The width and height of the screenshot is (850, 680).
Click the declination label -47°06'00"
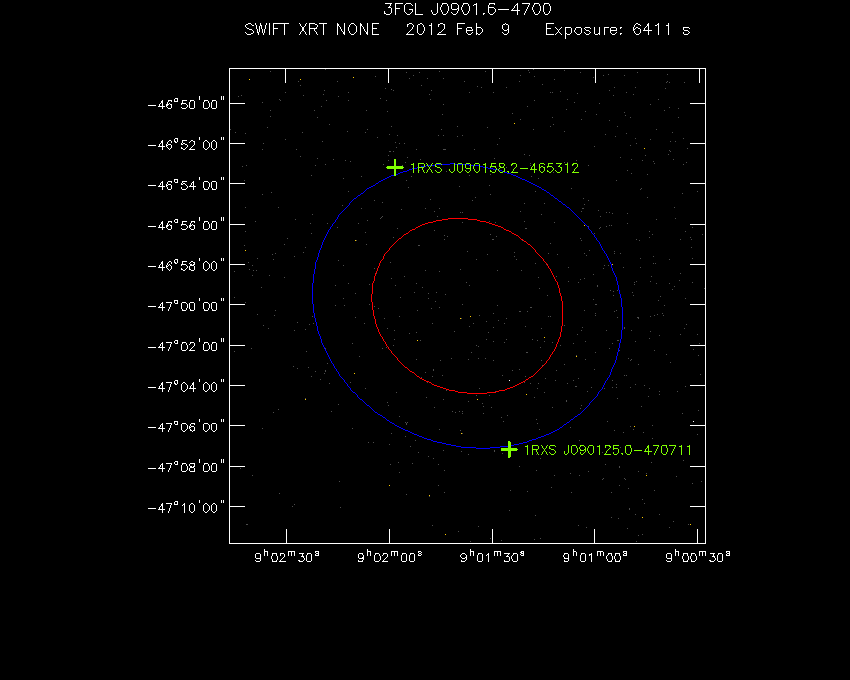(186, 427)
